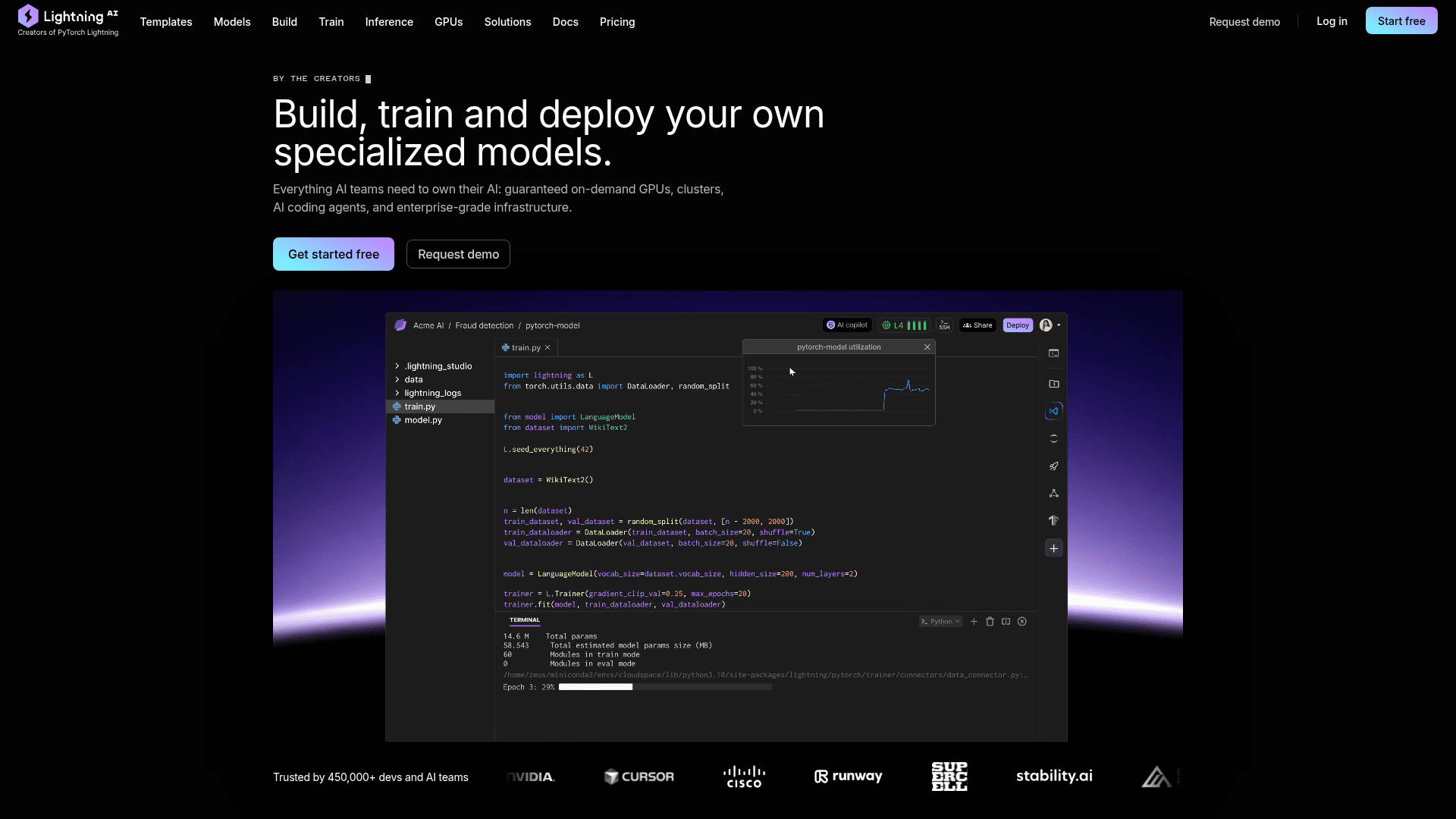
Task: Select the TERMINAL tab
Action: pos(525,620)
